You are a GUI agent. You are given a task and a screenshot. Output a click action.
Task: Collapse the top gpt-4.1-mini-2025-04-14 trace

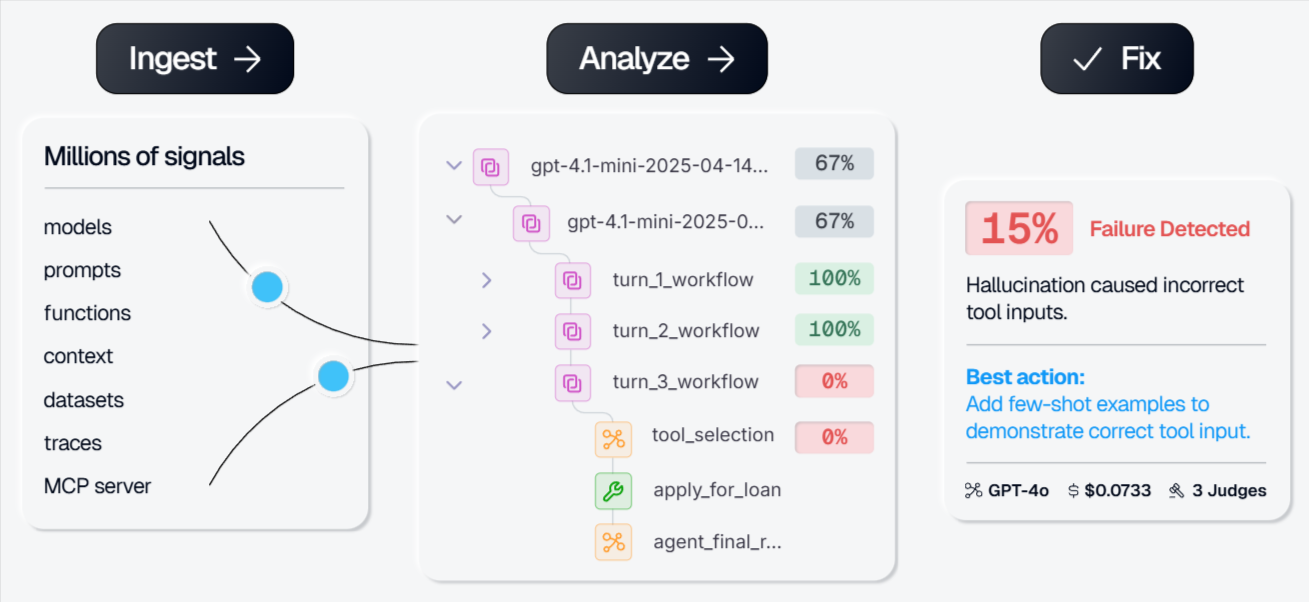coord(454,165)
